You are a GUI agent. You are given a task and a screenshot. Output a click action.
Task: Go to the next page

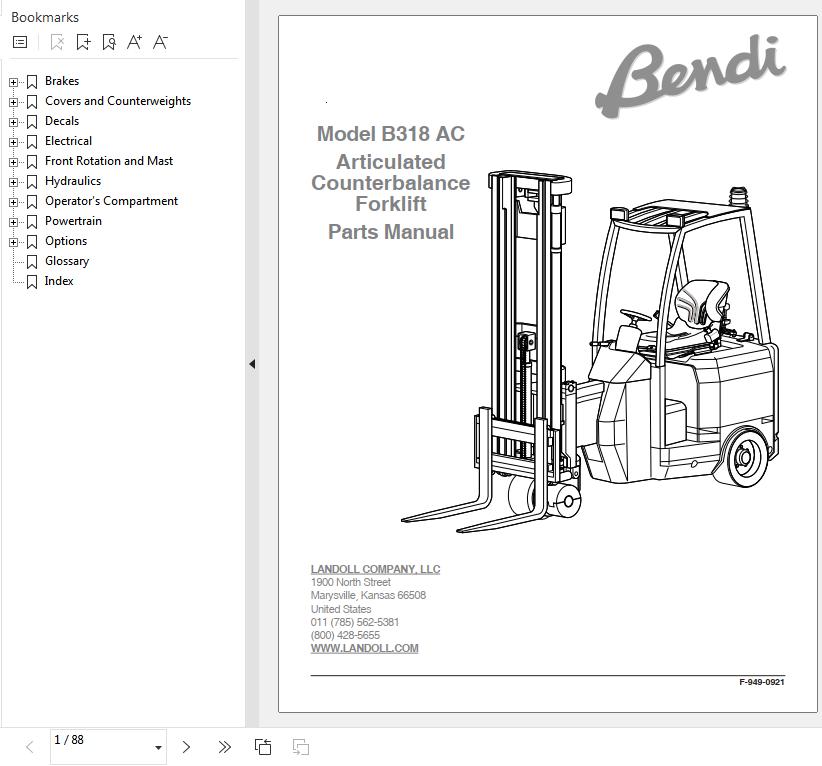[x=186, y=747]
